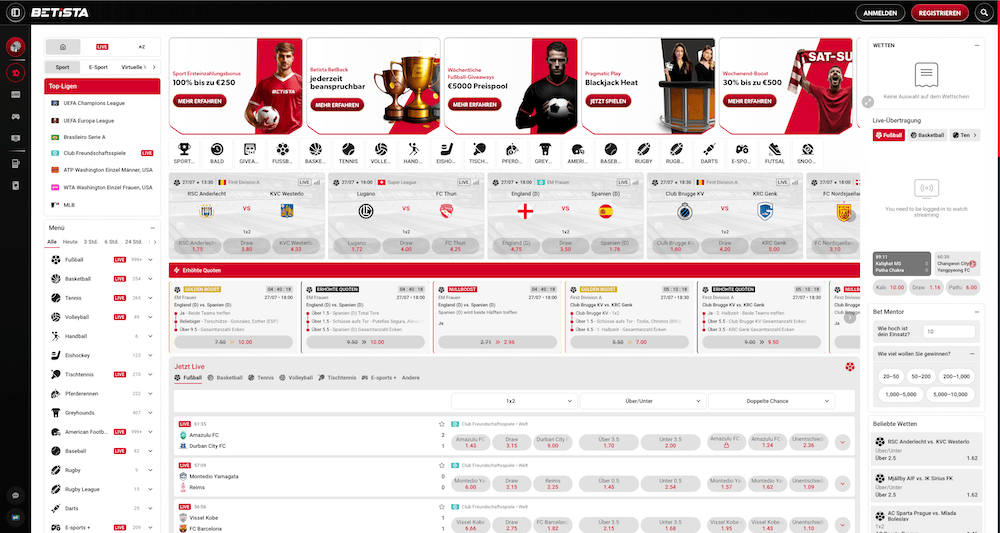Screen dimensions: 1000x533
Task: Collapse the Wetten panel
Action: pyautogui.click(x=977, y=45)
